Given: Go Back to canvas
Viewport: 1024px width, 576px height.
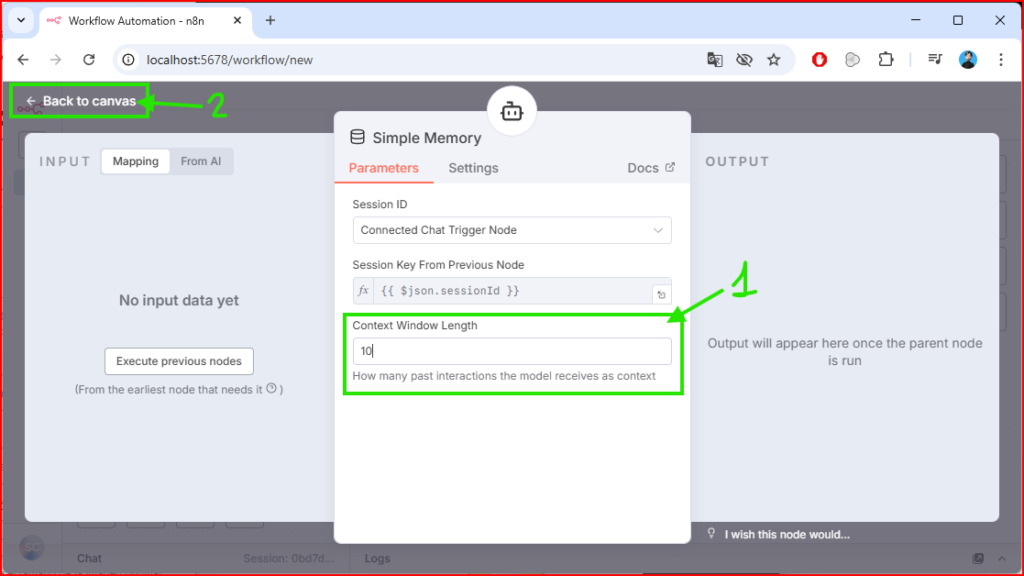Looking at the screenshot, I should point(81,101).
